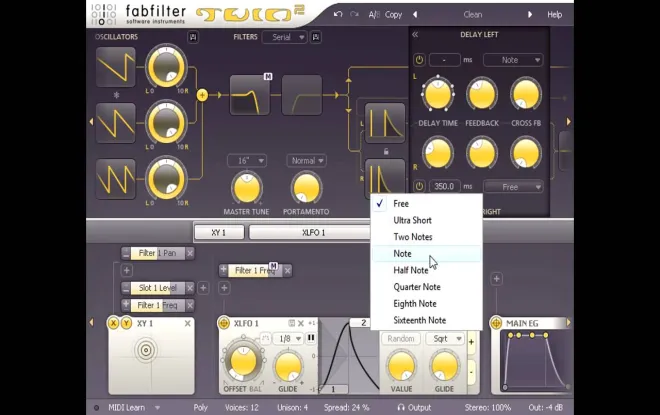Click the undo arrow icon
Viewport: 660px width, 415px height.
tap(338, 14)
